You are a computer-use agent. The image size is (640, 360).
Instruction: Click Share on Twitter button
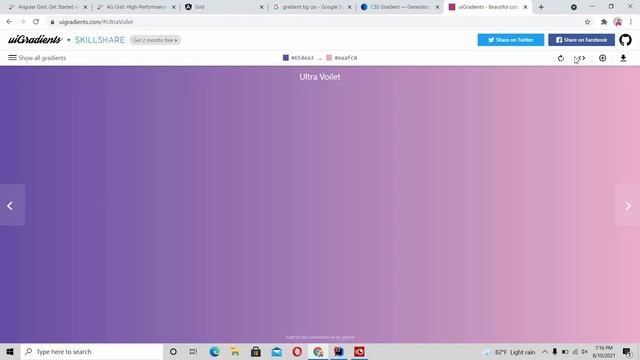(x=511, y=40)
